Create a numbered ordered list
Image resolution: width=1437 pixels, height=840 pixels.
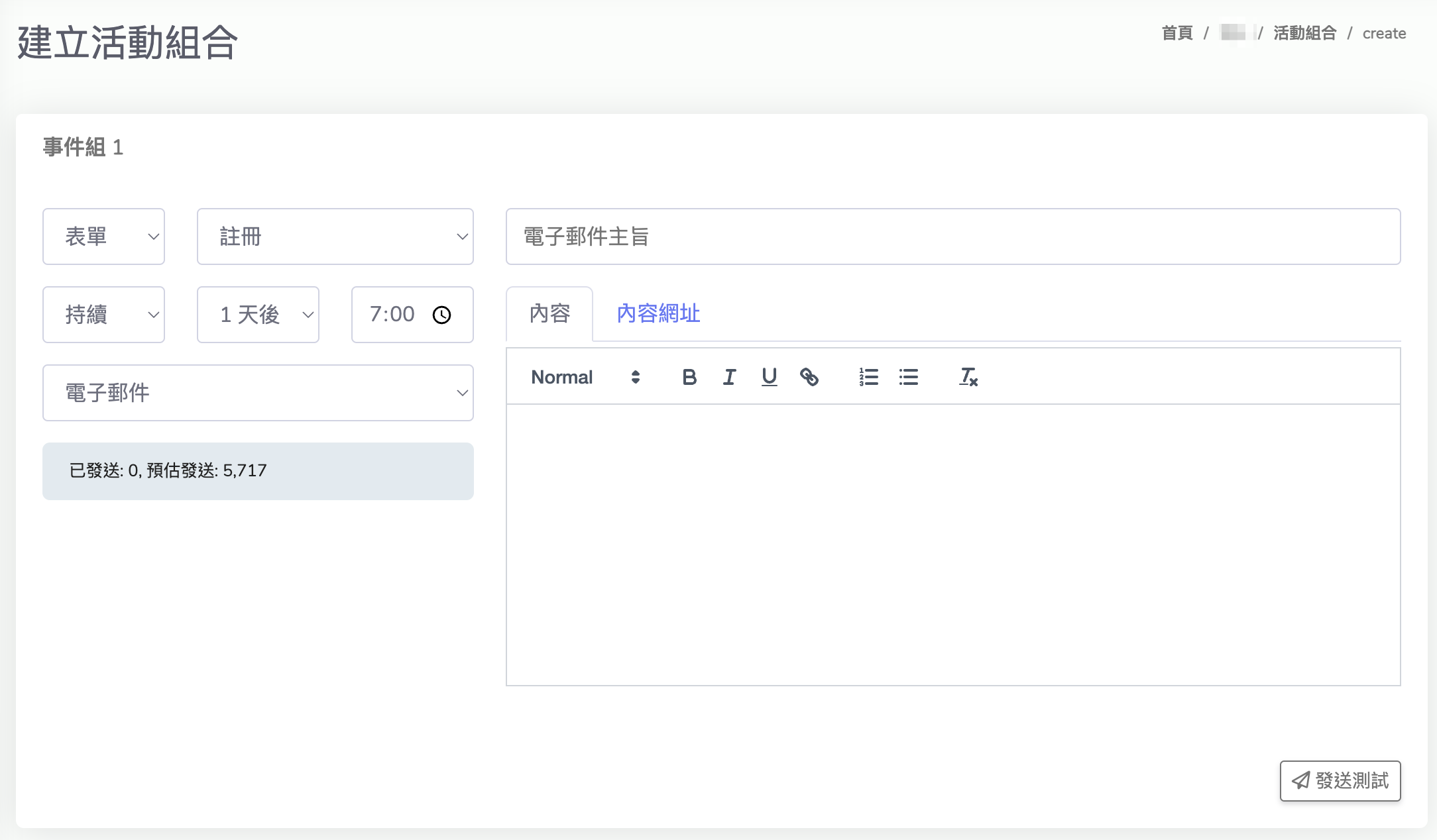coord(868,377)
